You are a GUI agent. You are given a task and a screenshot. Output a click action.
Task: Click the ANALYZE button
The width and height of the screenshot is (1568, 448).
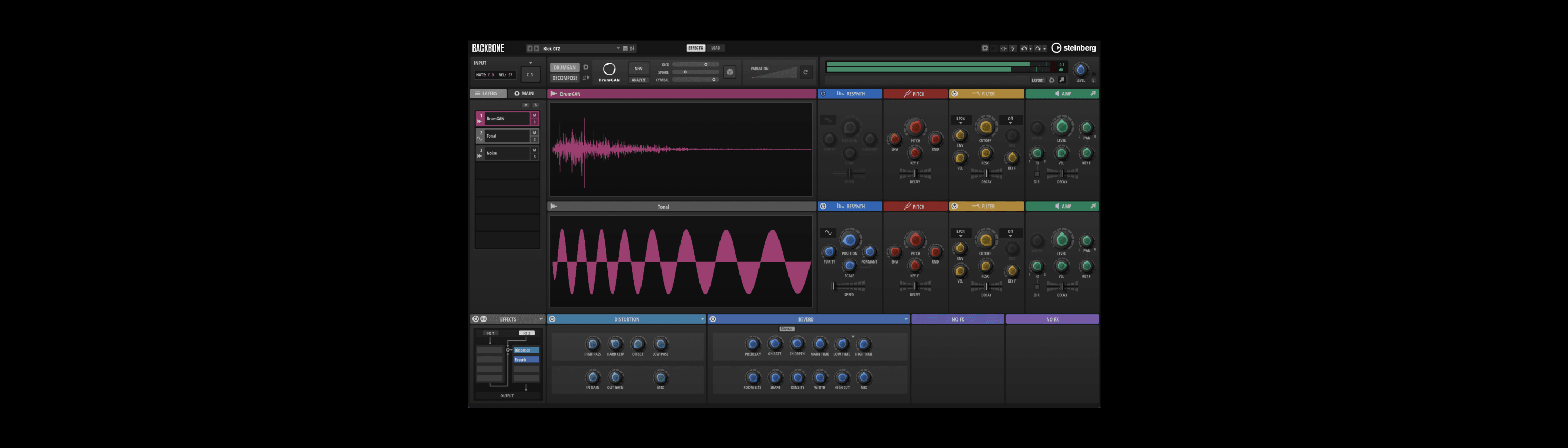[639, 80]
